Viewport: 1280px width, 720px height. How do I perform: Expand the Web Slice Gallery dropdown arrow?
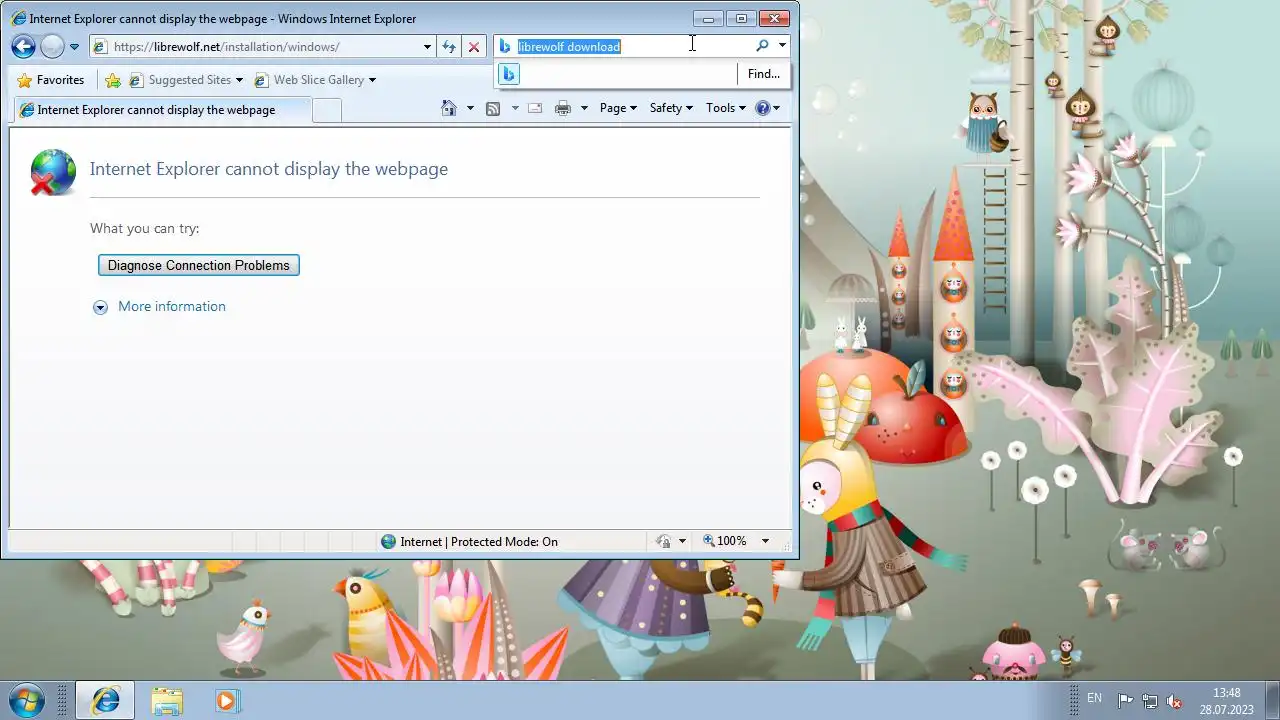[372, 80]
